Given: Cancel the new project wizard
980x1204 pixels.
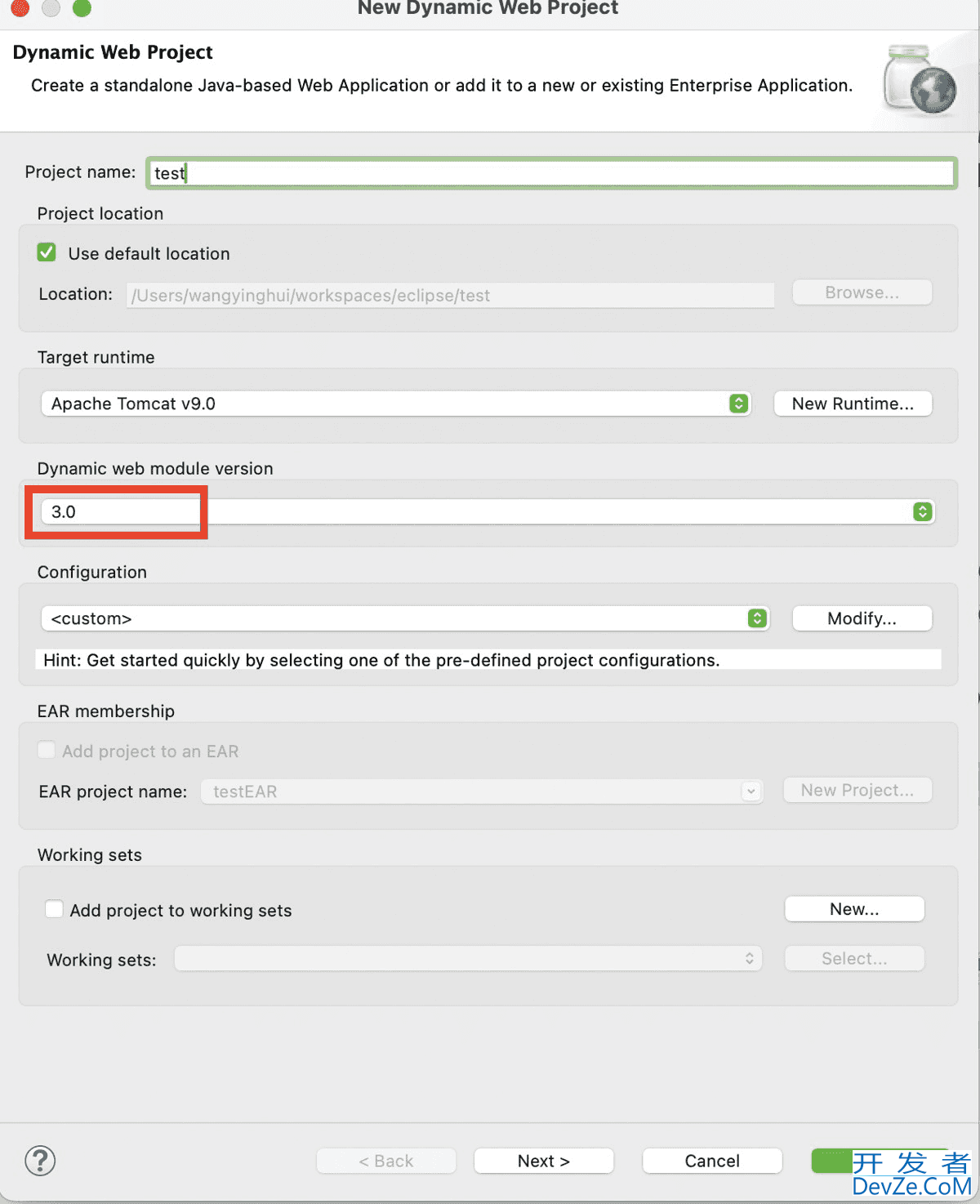Looking at the screenshot, I should (x=711, y=1161).
